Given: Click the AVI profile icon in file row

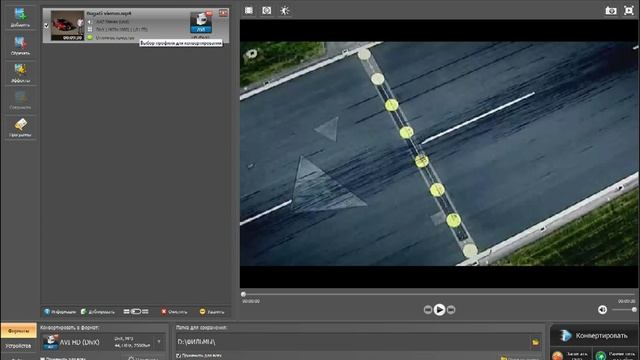Looking at the screenshot, I should (x=201, y=22).
